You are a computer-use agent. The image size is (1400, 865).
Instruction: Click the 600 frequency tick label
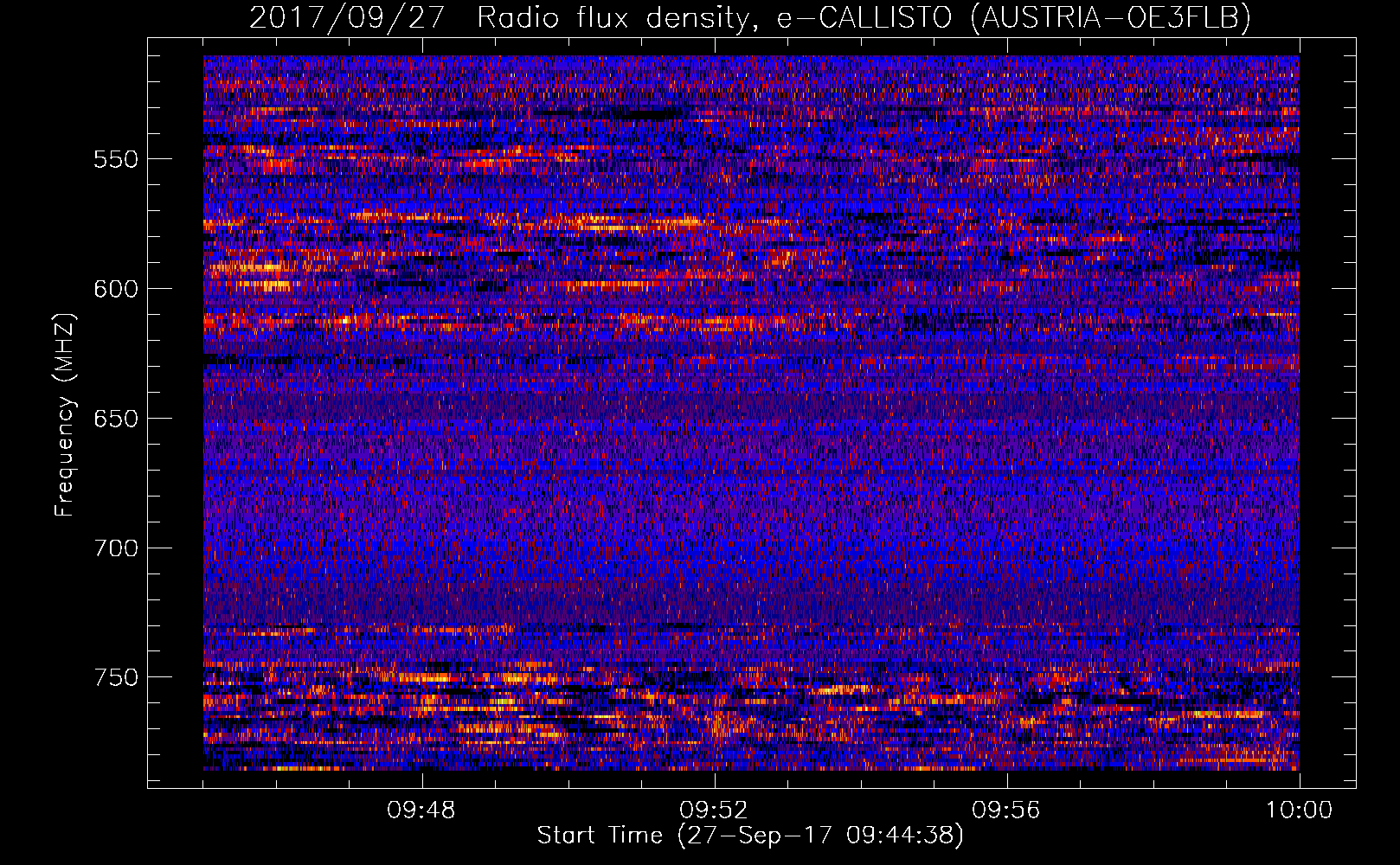pyautogui.click(x=116, y=289)
